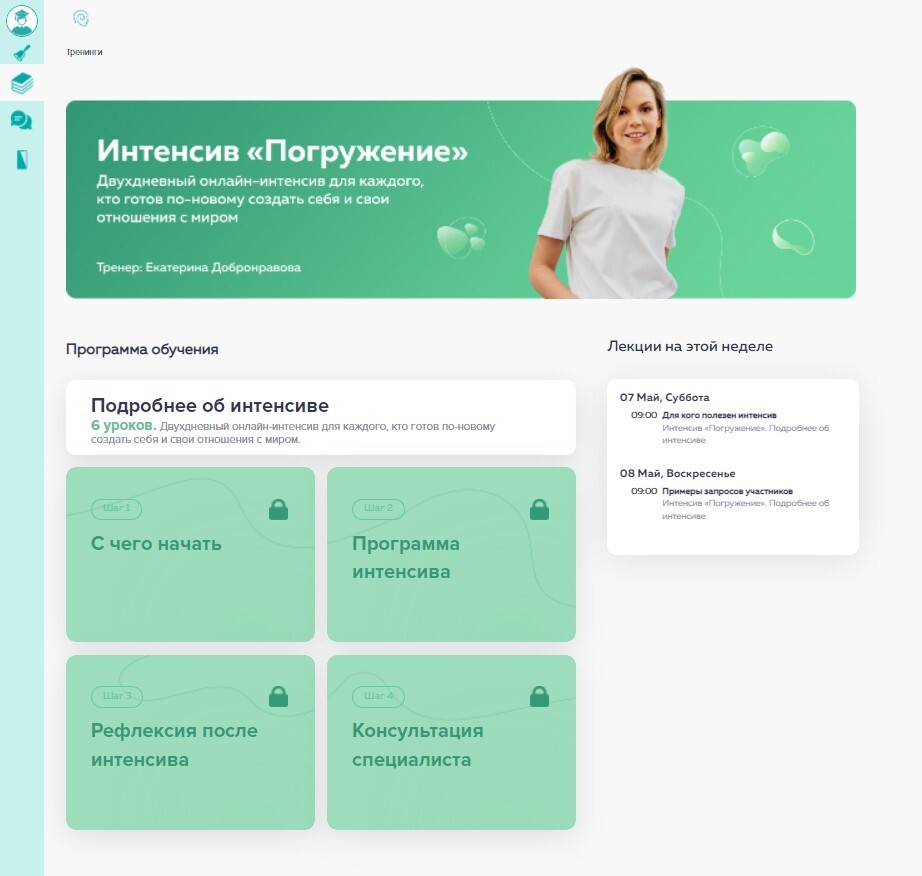Viewport: 922px width, 876px height.
Task: Go to the Тренинги breadcrumb
Action: [84, 52]
